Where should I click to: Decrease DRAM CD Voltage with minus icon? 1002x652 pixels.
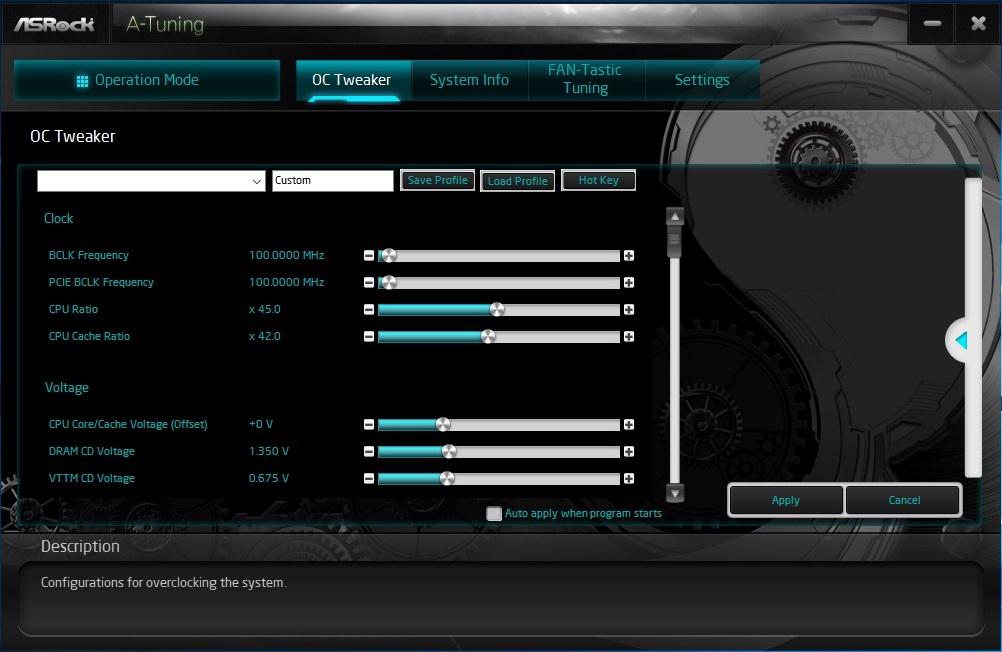(x=369, y=451)
